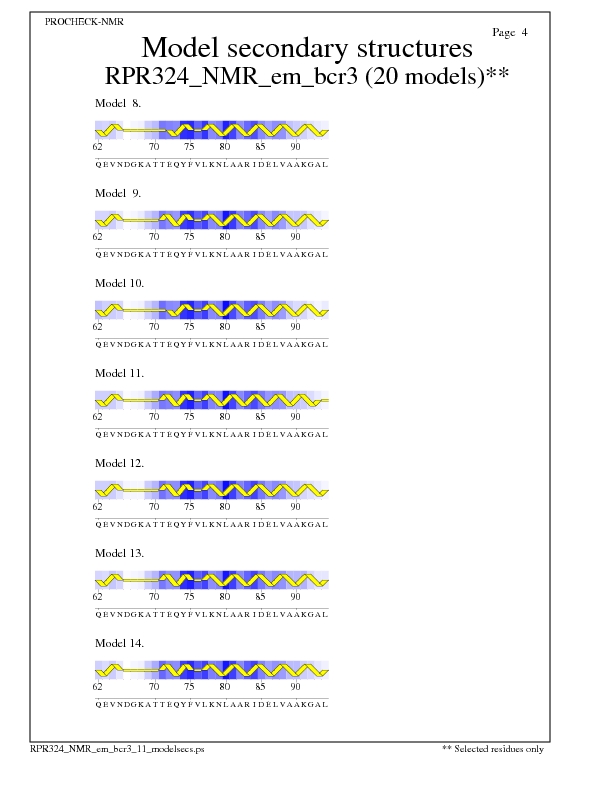Select the "Model 8." label
Image resolution: width=612 pixels, height=792 pixels.
(118, 103)
